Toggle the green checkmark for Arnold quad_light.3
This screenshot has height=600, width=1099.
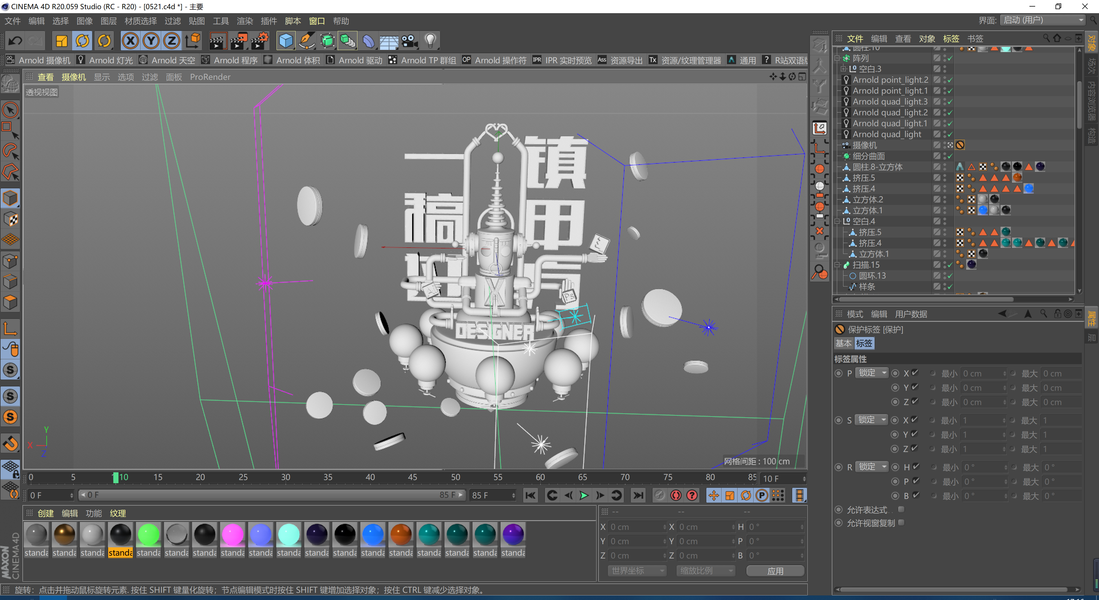pos(948,102)
